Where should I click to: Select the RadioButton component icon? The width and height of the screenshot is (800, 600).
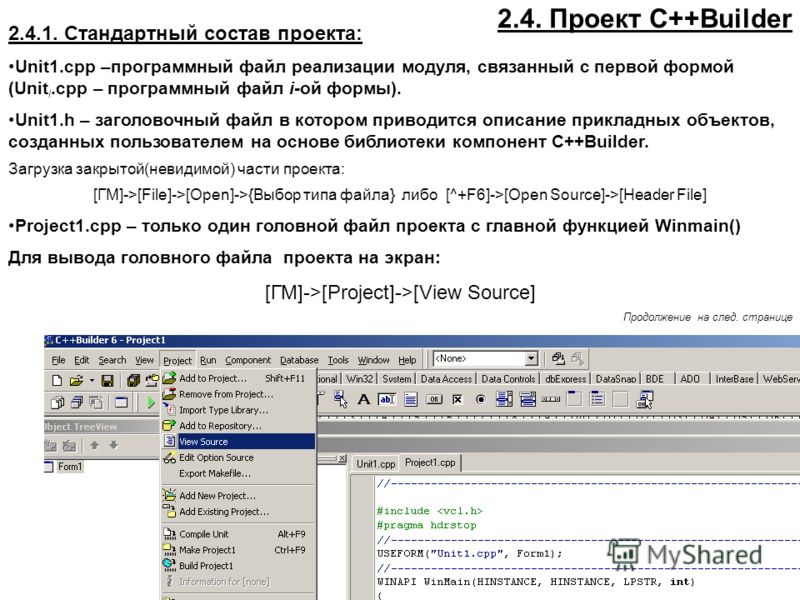[481, 399]
